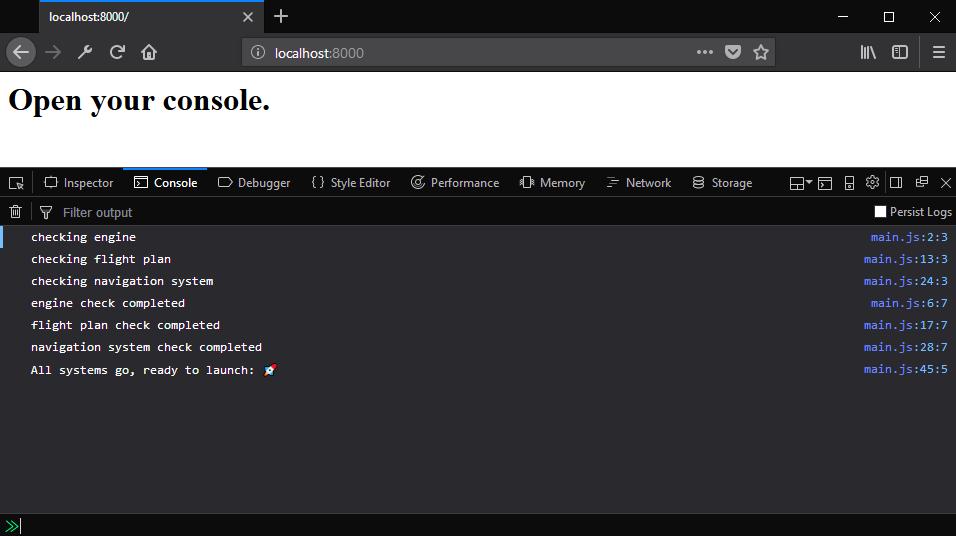Screen dimensions: 956x536
Task: Open the Debugger tab
Action: tap(254, 183)
